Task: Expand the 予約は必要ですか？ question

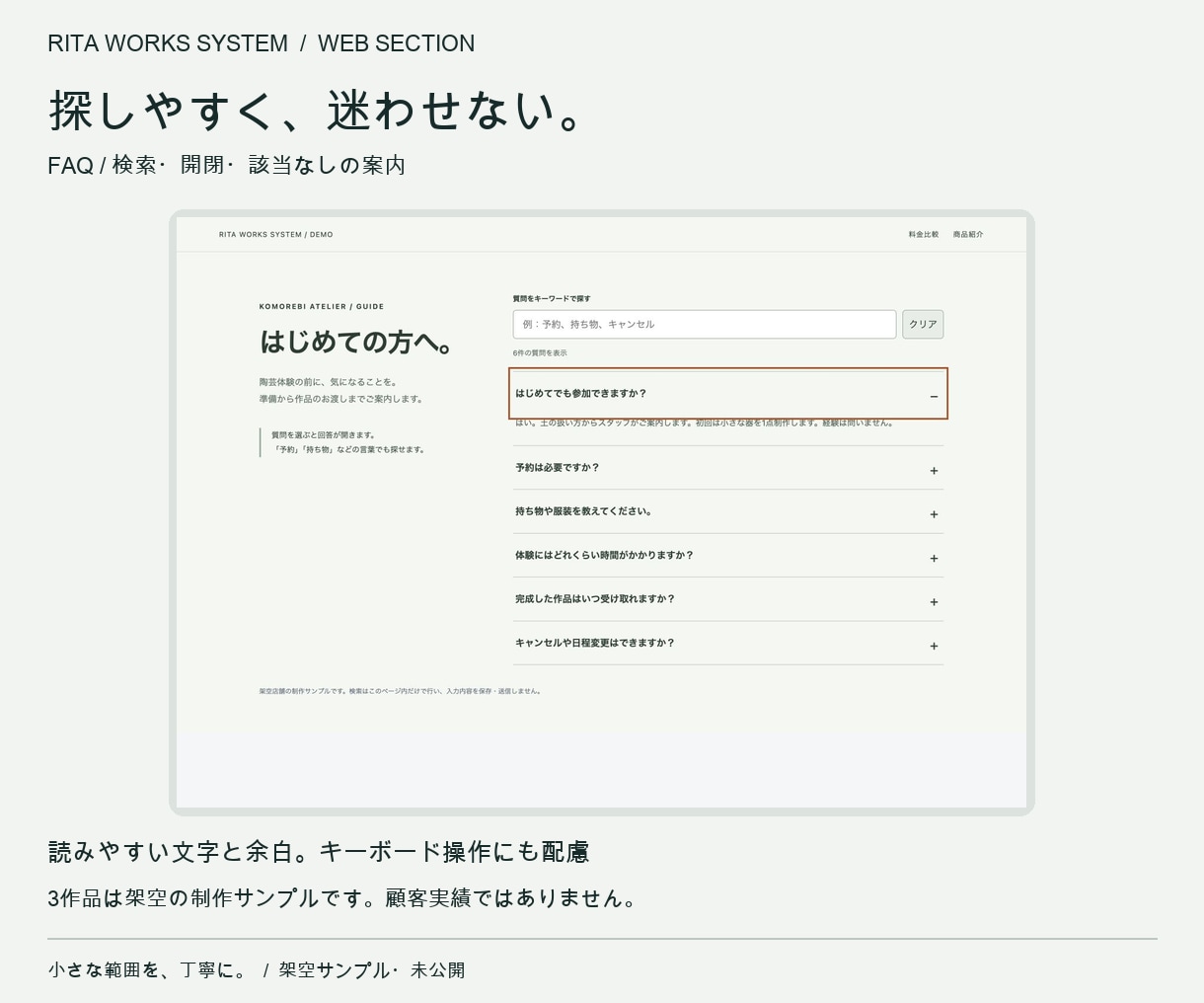Action: tap(728, 468)
